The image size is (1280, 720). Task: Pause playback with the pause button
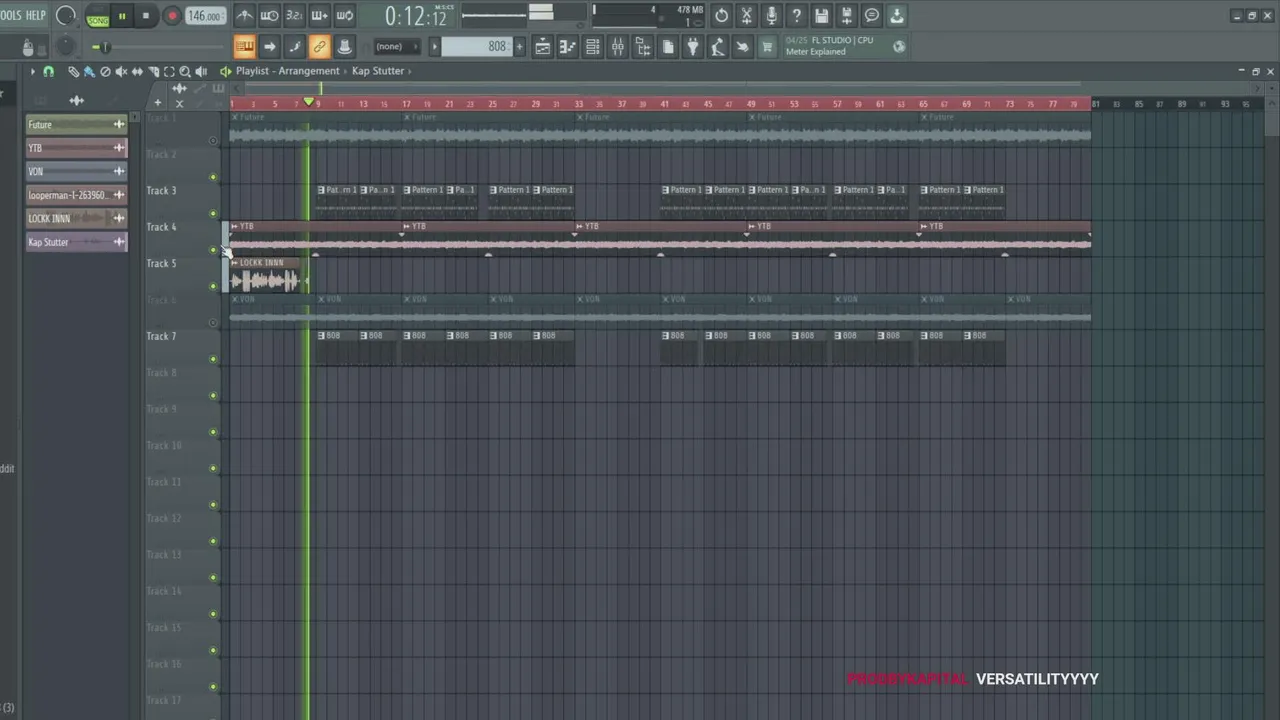pyautogui.click(x=122, y=16)
